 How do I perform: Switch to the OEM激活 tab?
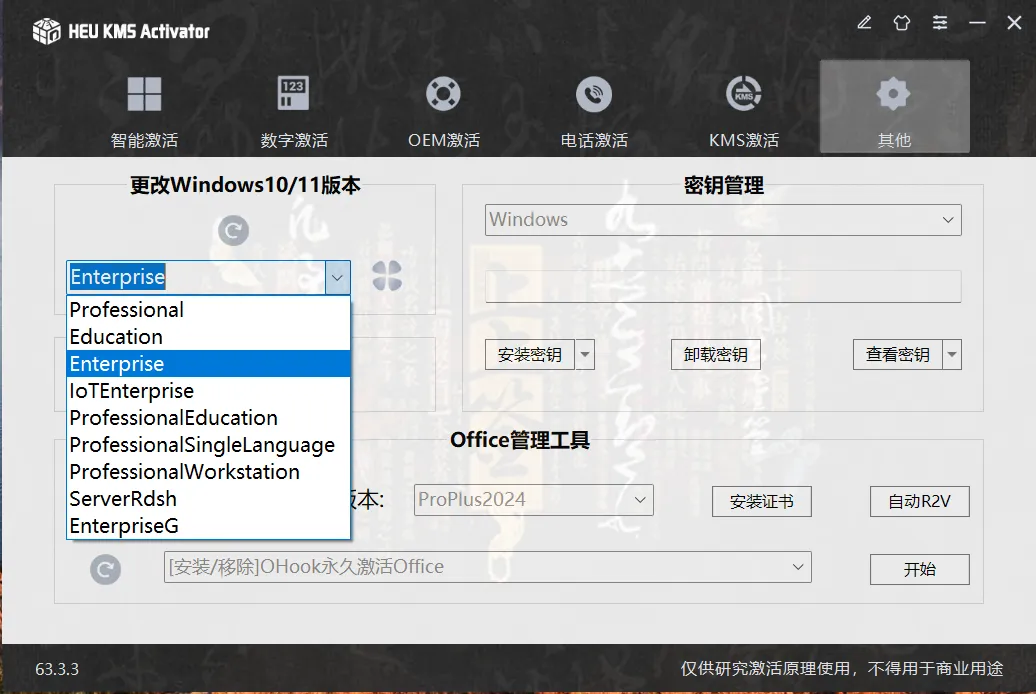pos(443,111)
